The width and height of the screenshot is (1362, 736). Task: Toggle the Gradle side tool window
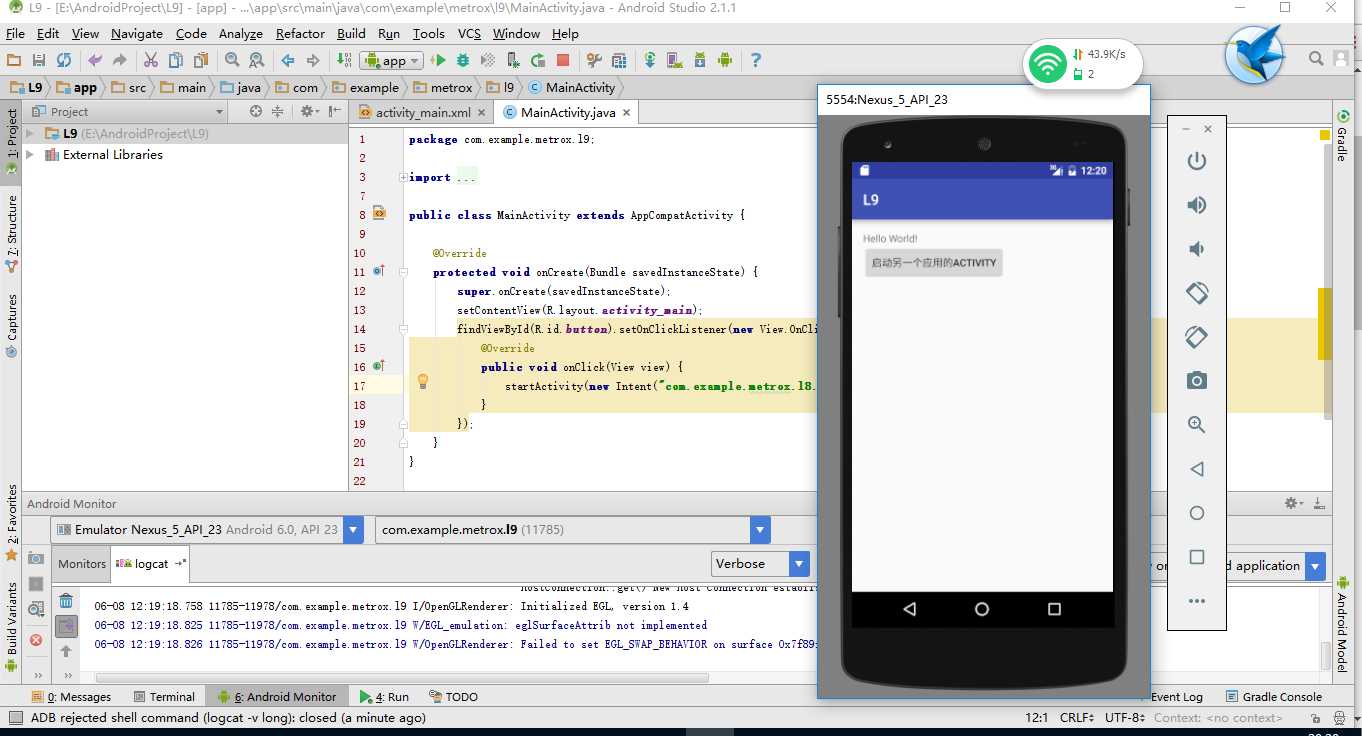[x=1341, y=138]
